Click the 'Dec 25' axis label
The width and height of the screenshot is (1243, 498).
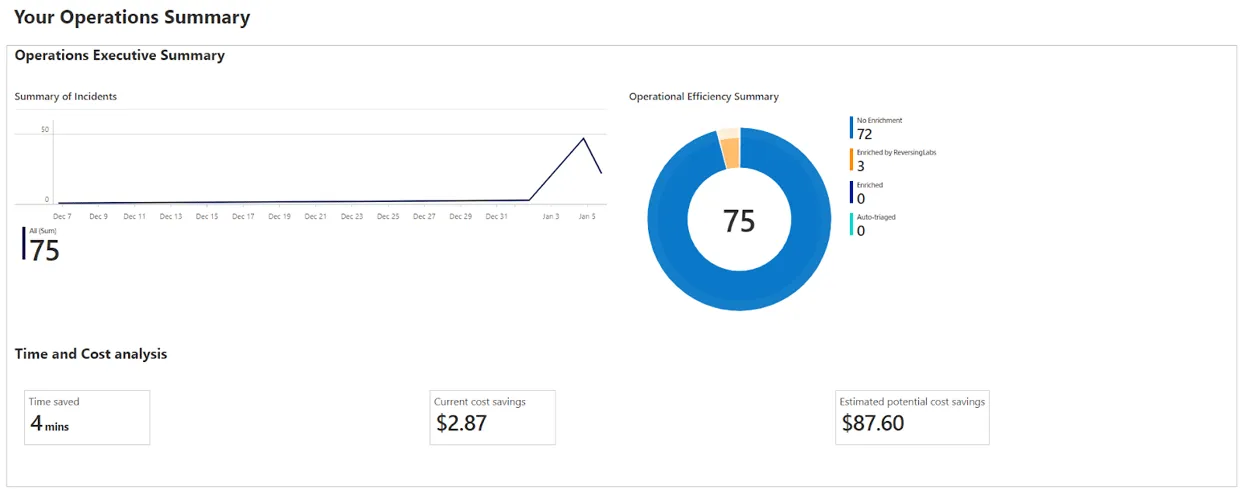click(388, 216)
